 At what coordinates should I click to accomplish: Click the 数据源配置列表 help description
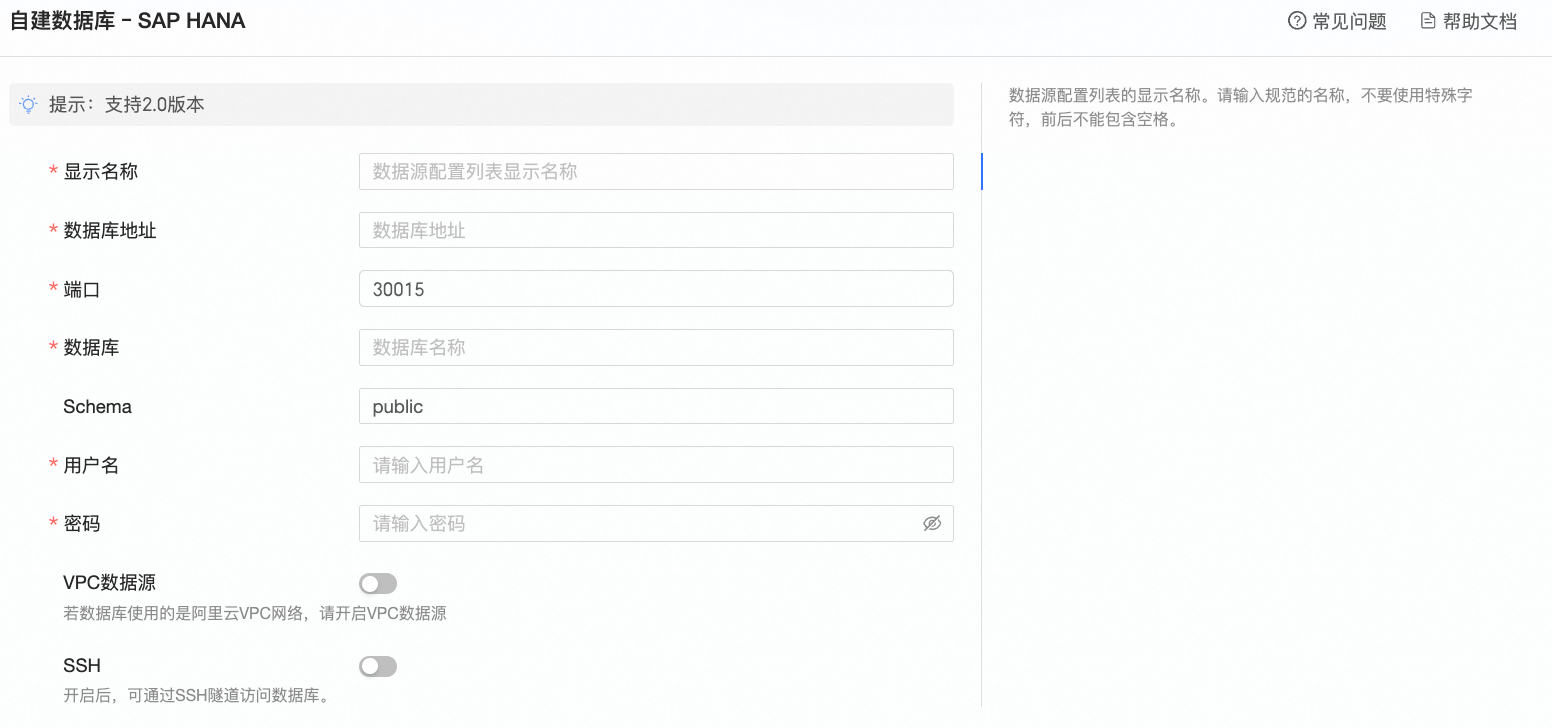tap(1241, 108)
